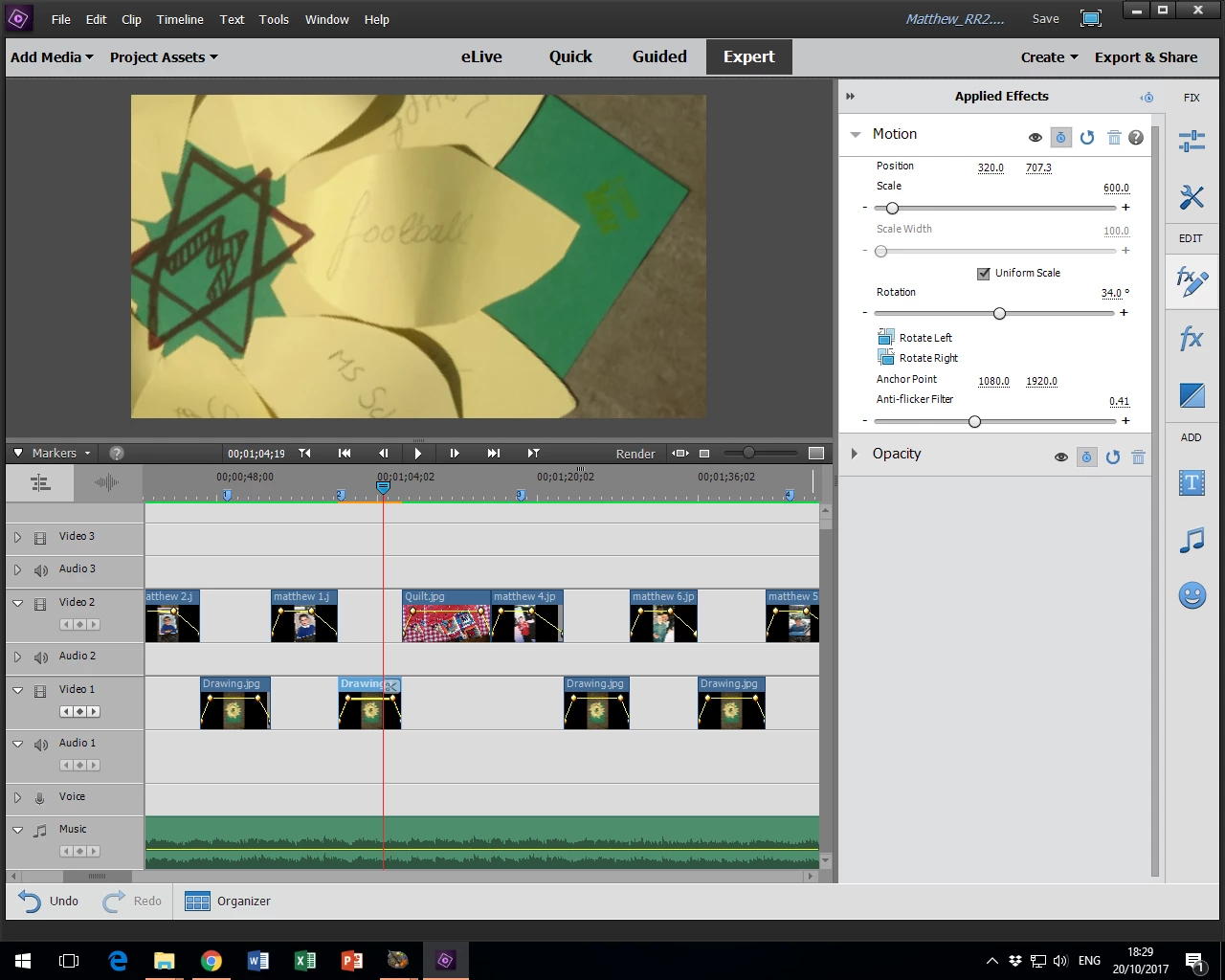1225x980 pixels.
Task: Reset the Motion effect
Action: pyautogui.click(x=1087, y=137)
